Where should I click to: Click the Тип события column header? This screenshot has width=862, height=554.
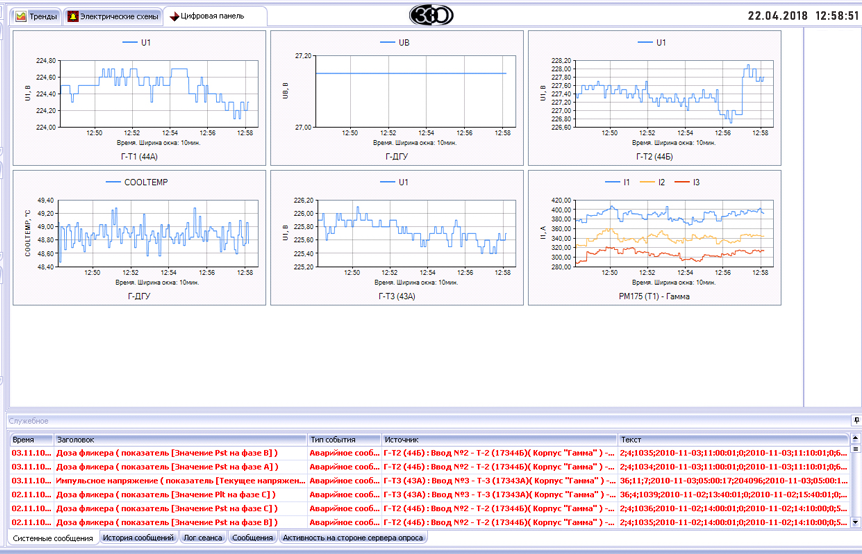pos(344,440)
